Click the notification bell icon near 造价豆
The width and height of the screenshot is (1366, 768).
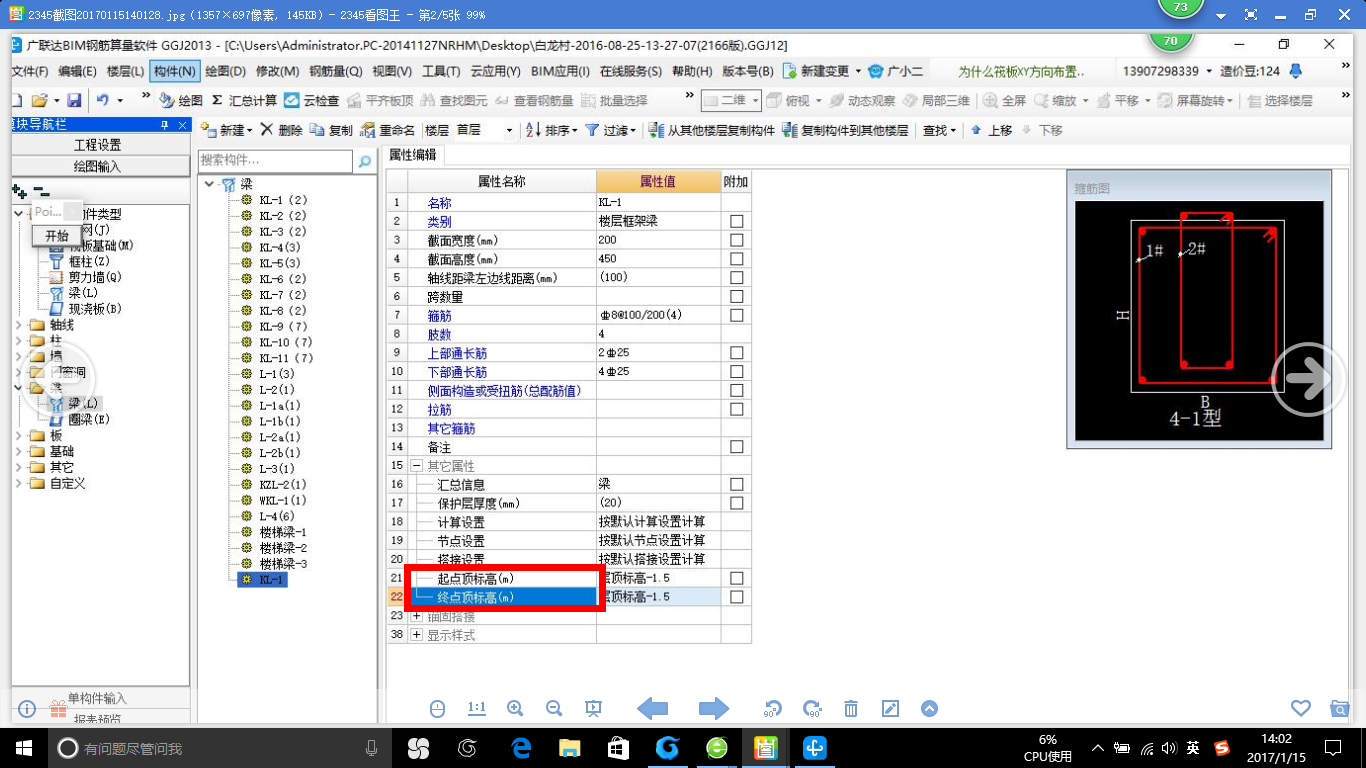pos(1296,71)
